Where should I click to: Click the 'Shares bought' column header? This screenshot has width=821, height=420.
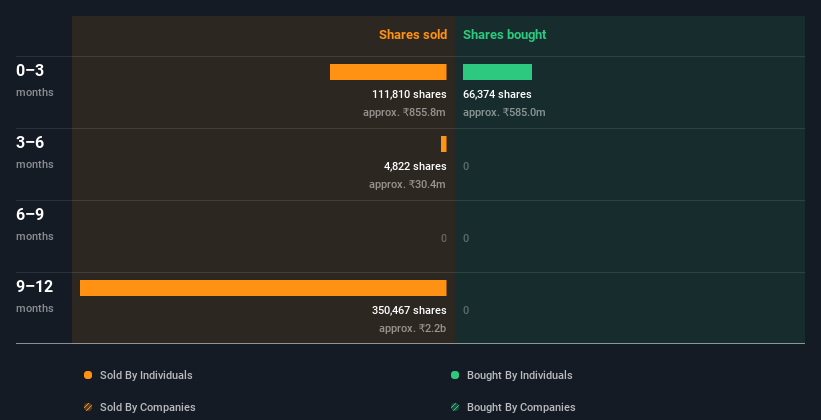click(x=504, y=35)
